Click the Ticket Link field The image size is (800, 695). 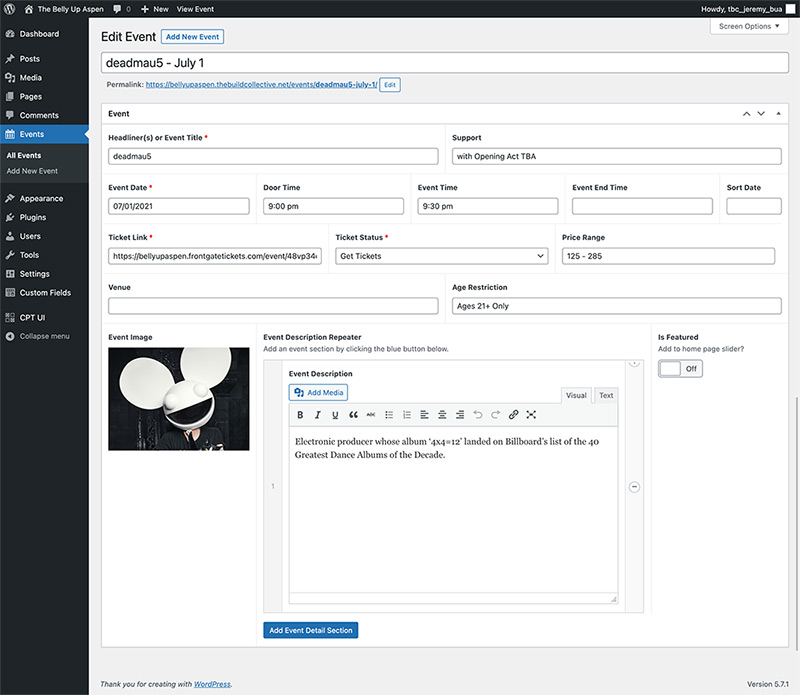[x=215, y=256]
